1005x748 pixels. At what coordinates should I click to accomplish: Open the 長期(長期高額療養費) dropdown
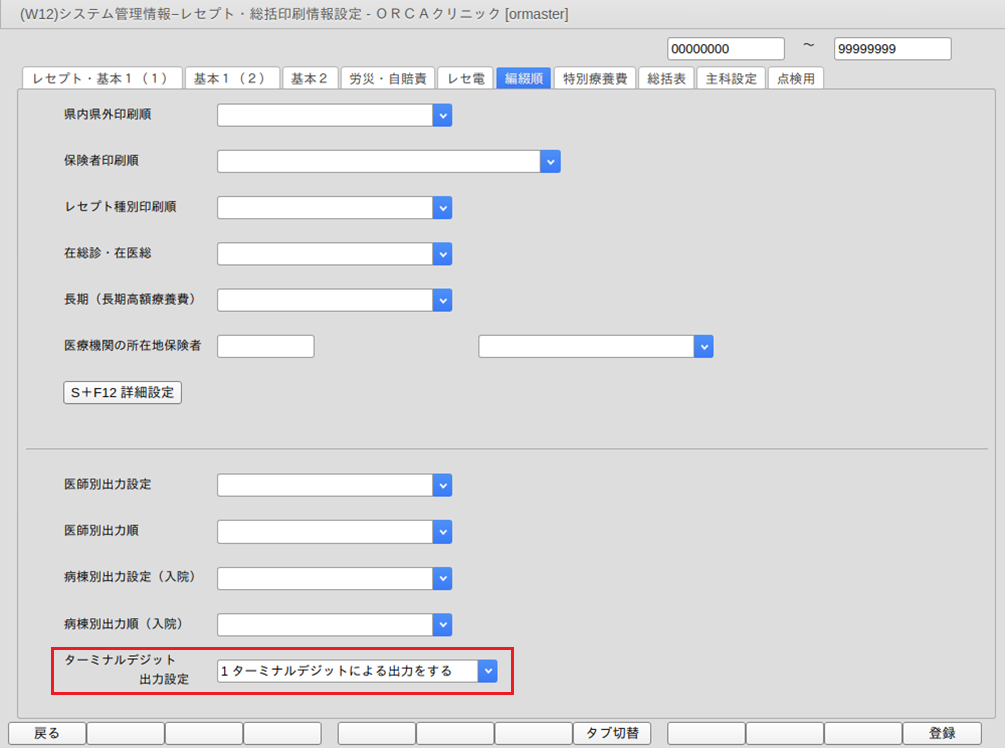coord(442,300)
